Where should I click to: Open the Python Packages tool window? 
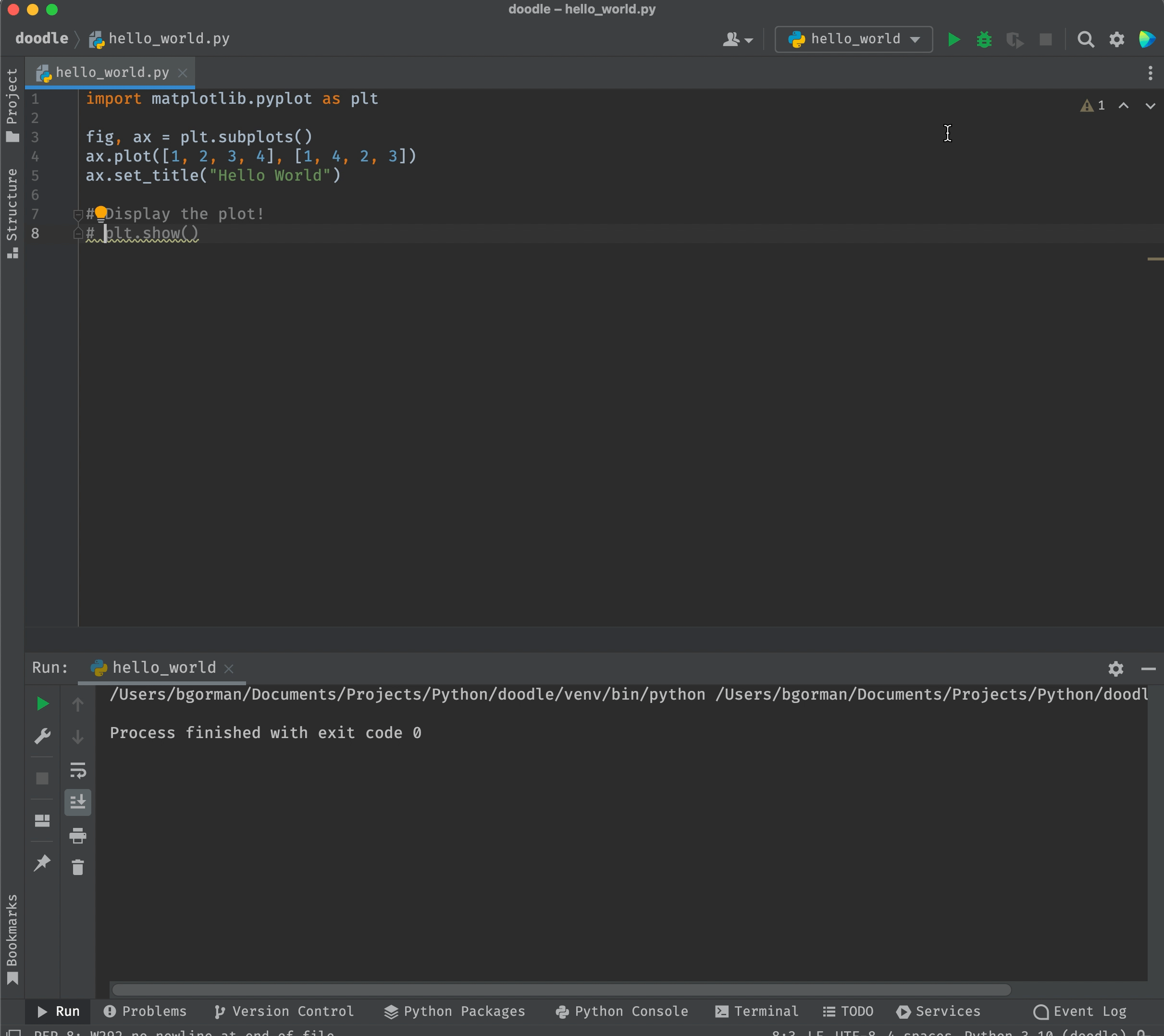[455, 1011]
